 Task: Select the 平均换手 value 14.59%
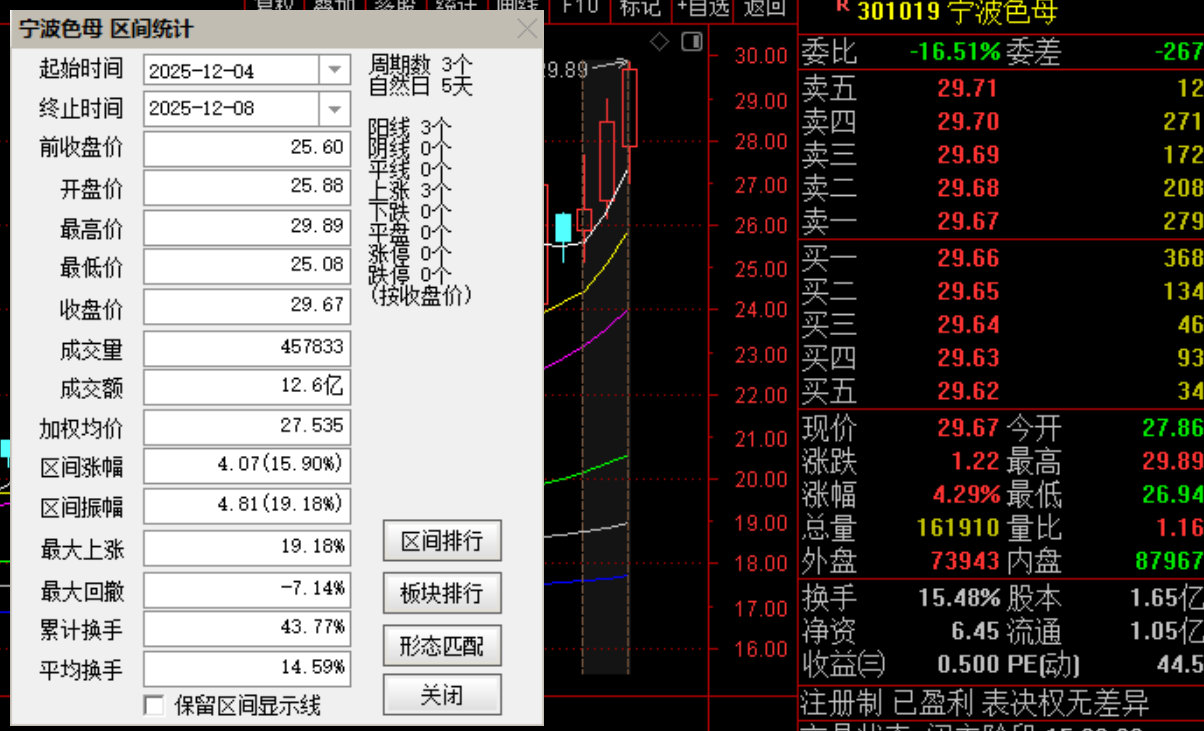(247, 668)
